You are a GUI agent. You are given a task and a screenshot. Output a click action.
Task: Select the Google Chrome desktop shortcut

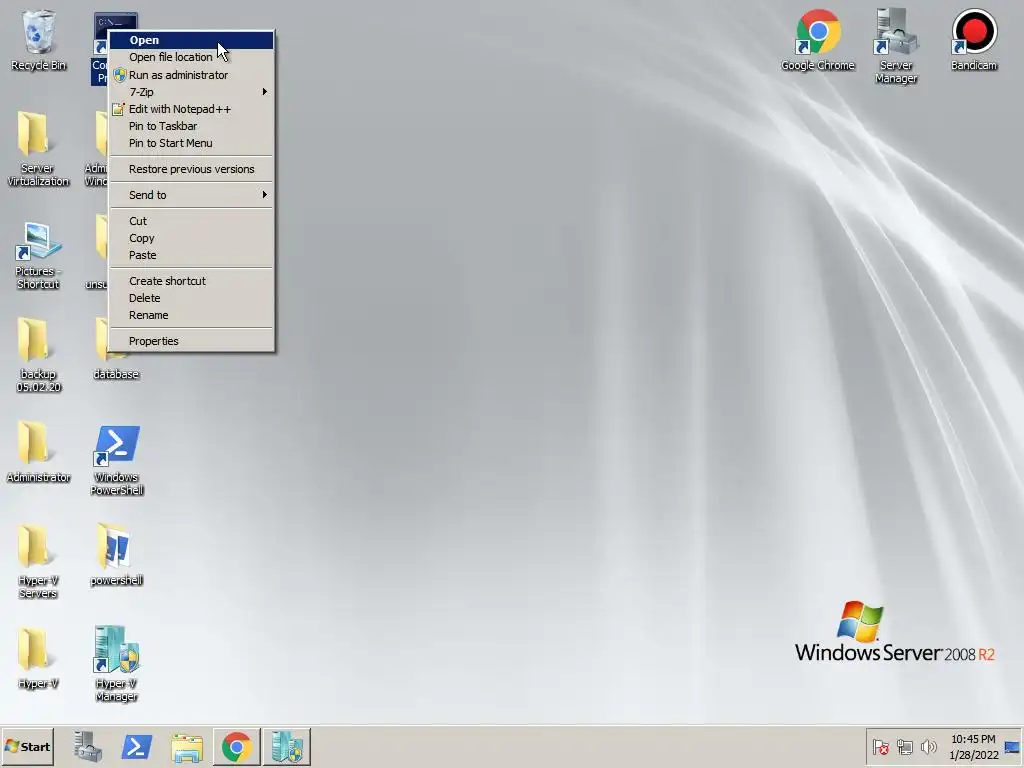[x=818, y=40]
